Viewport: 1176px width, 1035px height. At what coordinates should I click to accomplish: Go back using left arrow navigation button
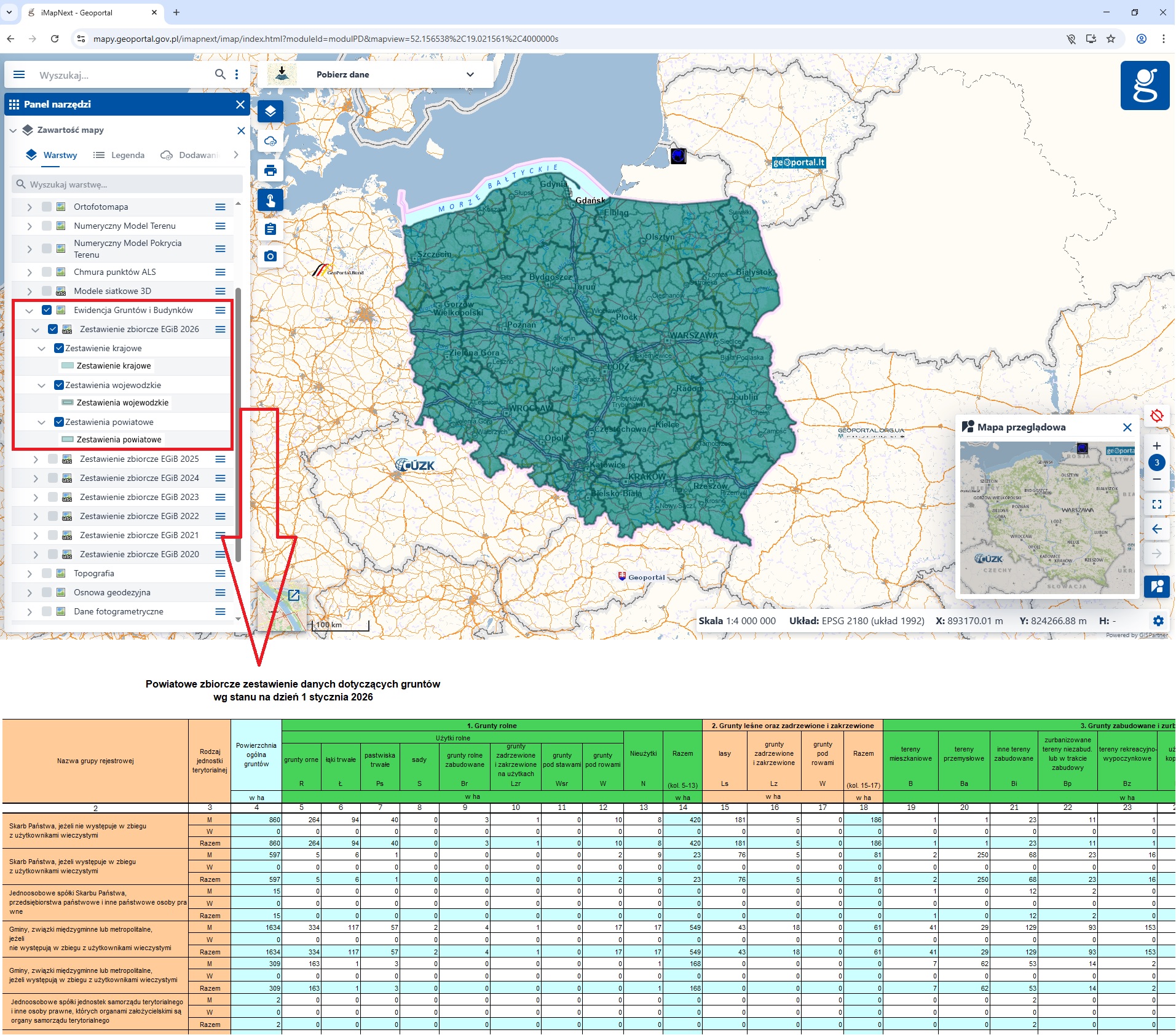[x=1158, y=528]
